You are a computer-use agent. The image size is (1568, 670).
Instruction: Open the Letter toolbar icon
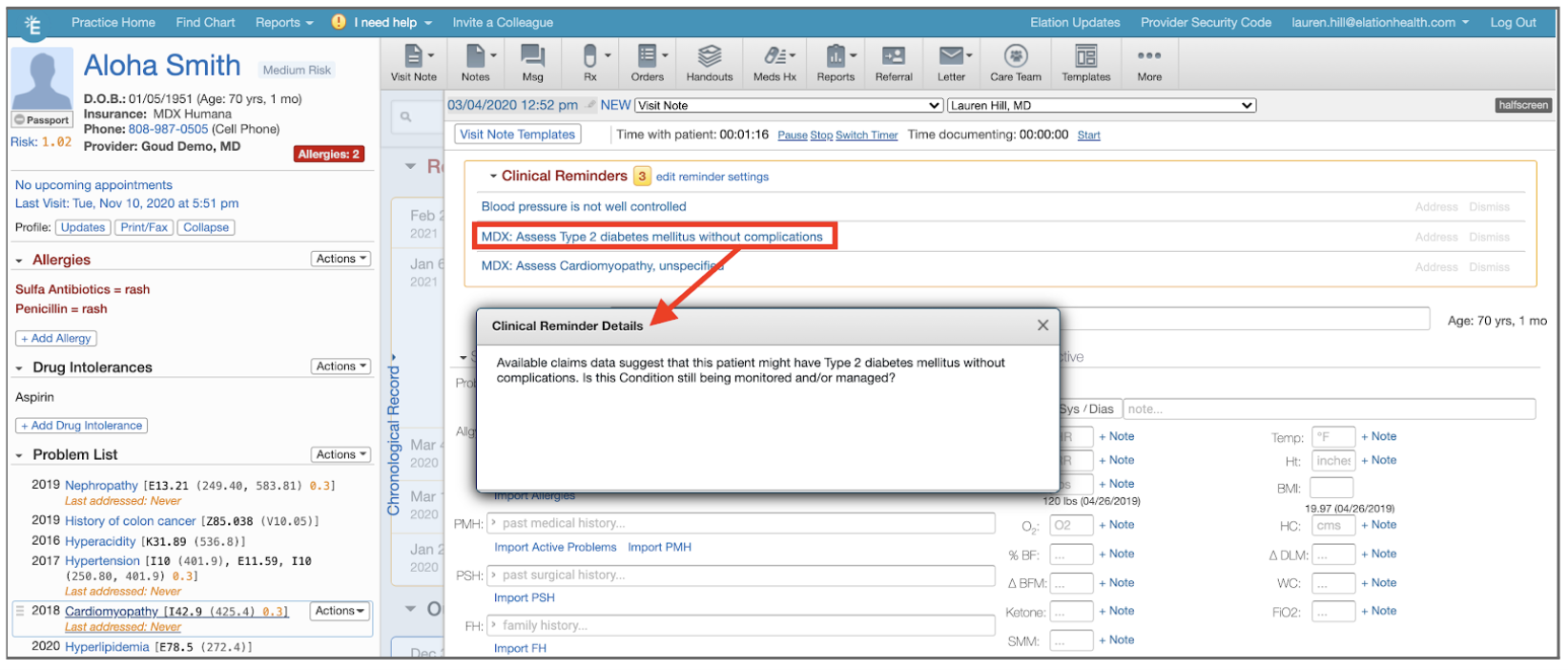[x=951, y=63]
